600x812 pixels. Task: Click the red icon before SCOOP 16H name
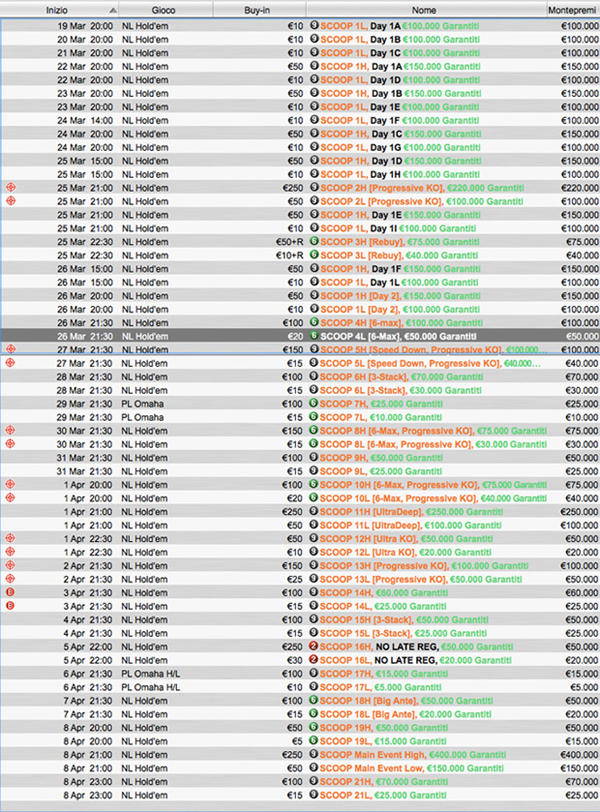point(313,646)
